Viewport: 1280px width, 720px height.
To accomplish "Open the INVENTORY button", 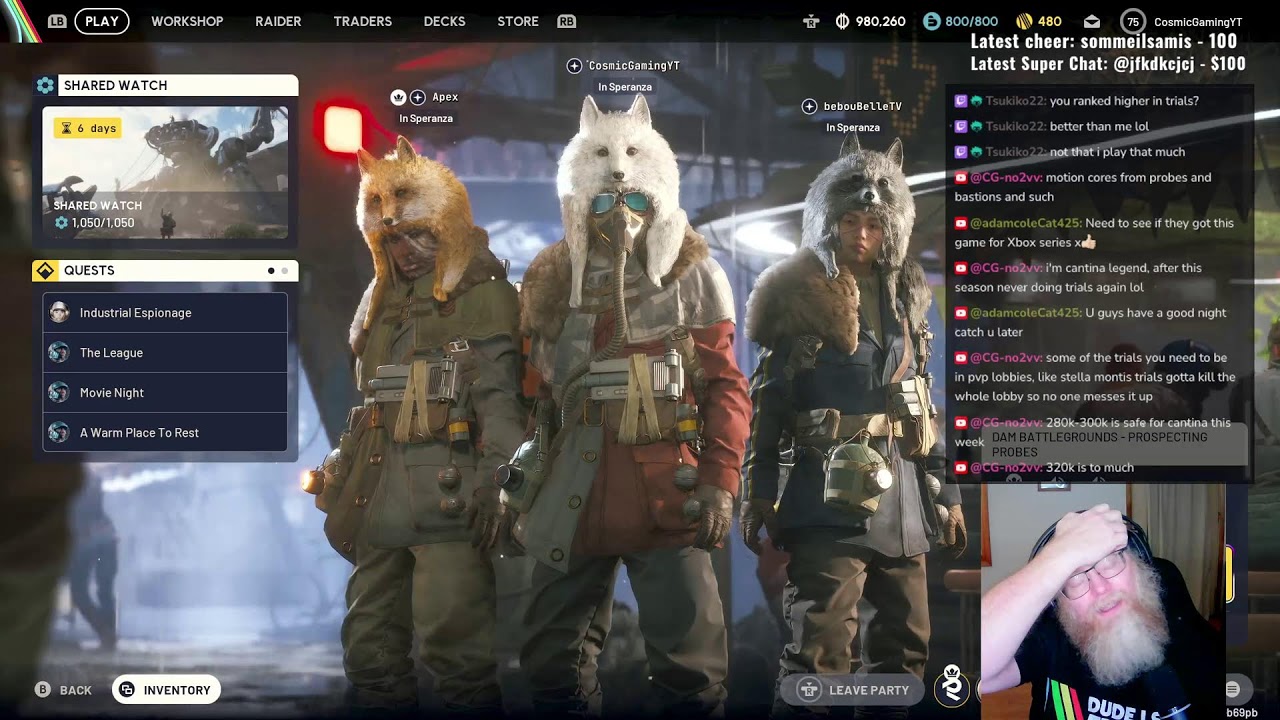I will tap(166, 690).
